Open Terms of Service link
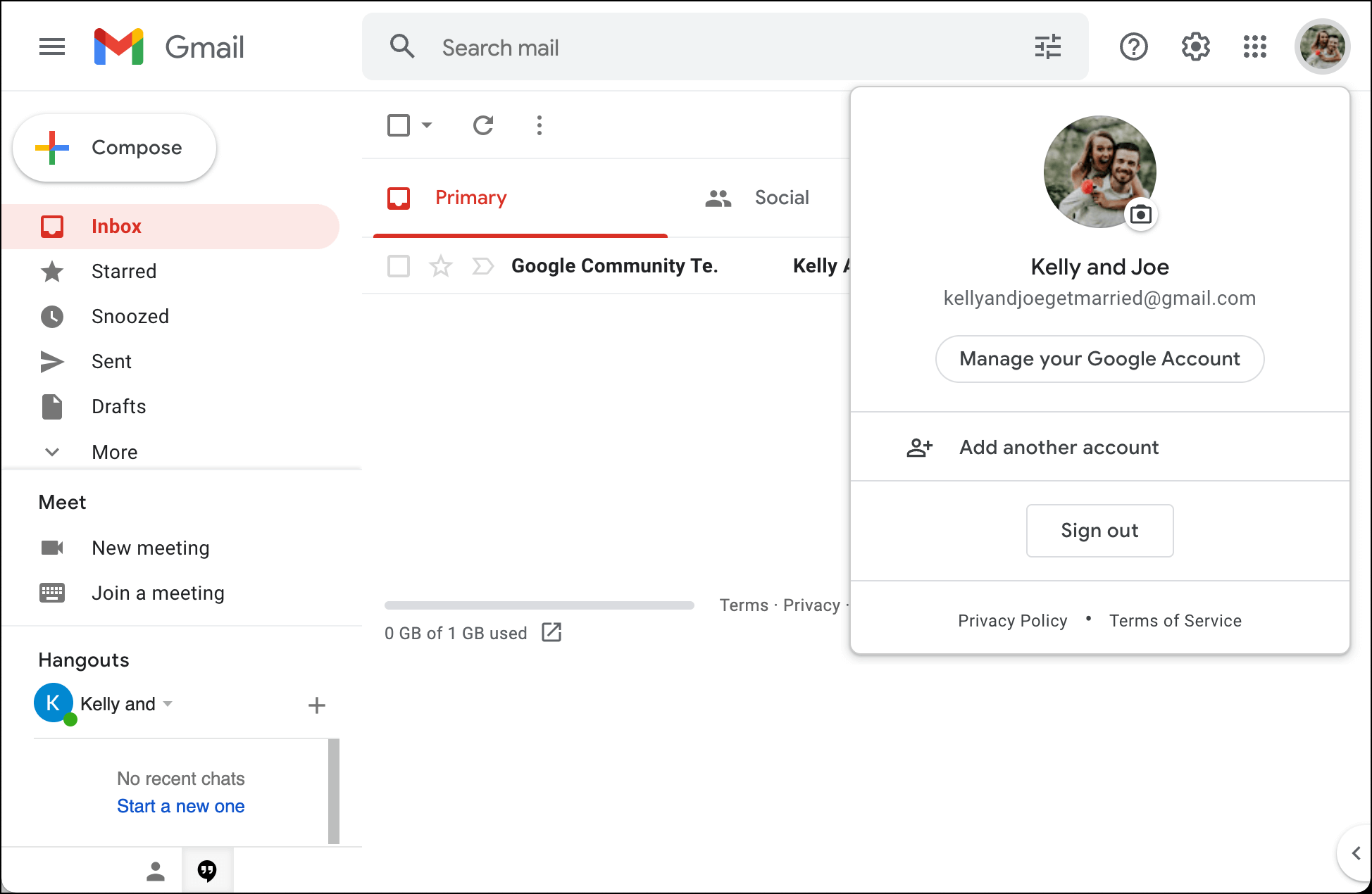The width and height of the screenshot is (1372, 894). tap(1175, 620)
